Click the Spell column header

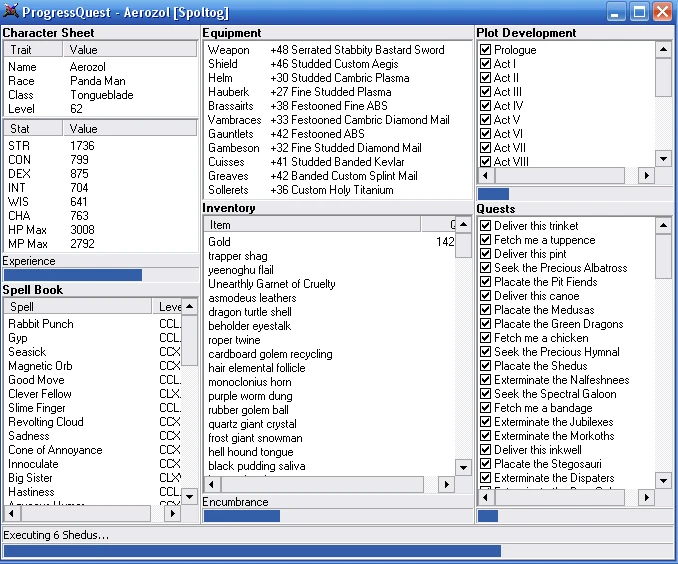click(x=78, y=307)
